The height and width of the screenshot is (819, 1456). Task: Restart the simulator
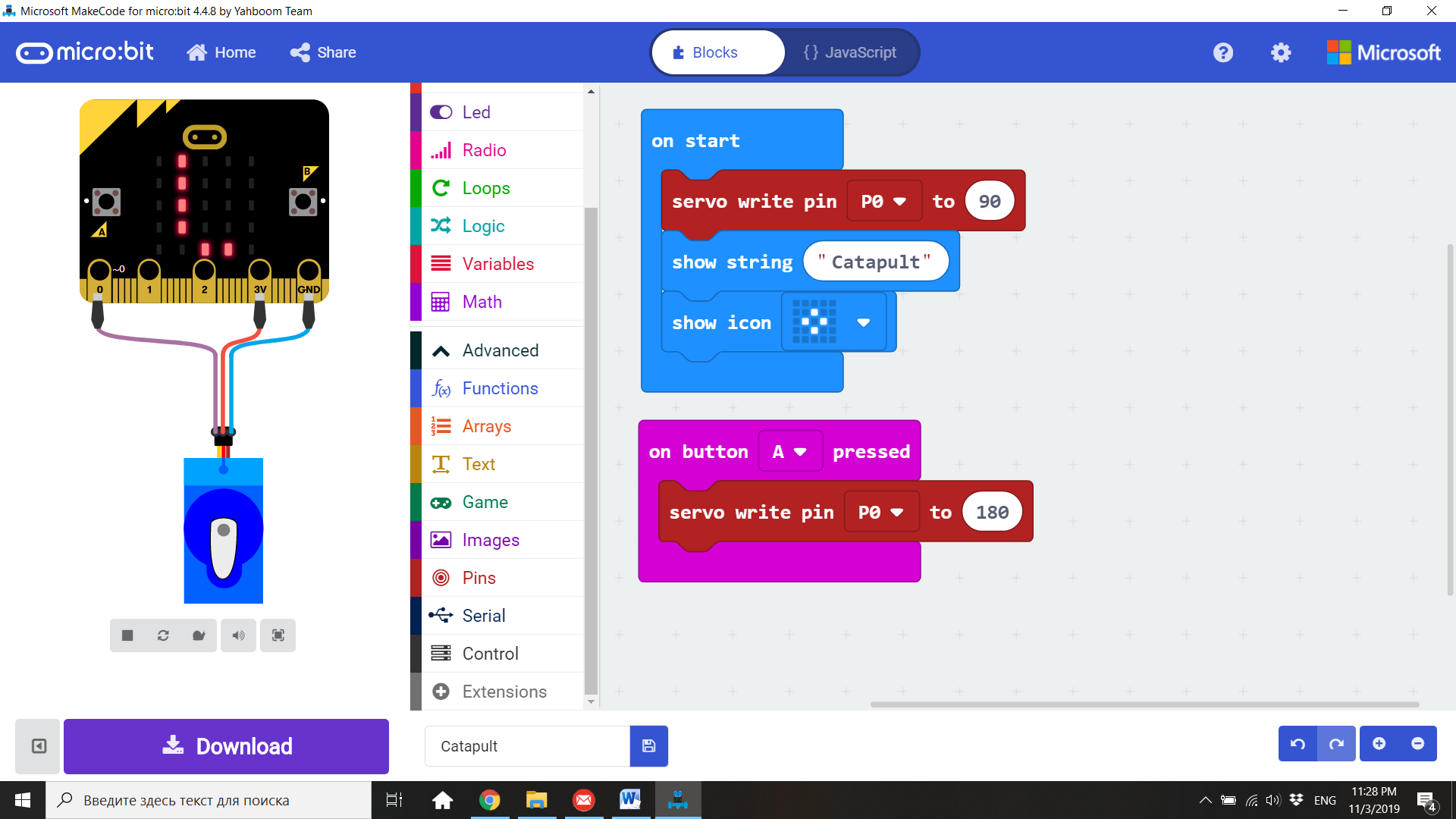(x=163, y=635)
